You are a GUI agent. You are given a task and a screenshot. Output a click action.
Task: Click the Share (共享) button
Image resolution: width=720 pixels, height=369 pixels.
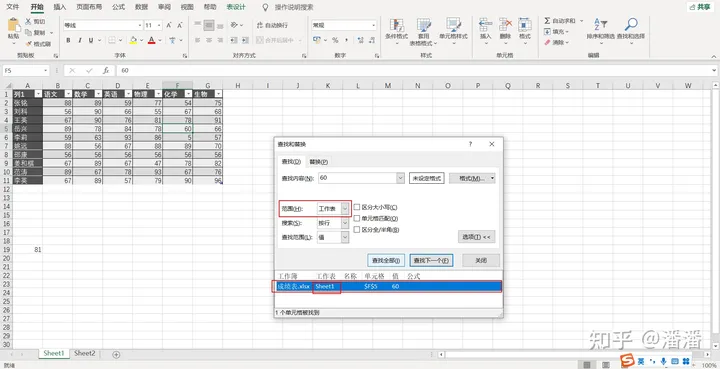[700, 7]
